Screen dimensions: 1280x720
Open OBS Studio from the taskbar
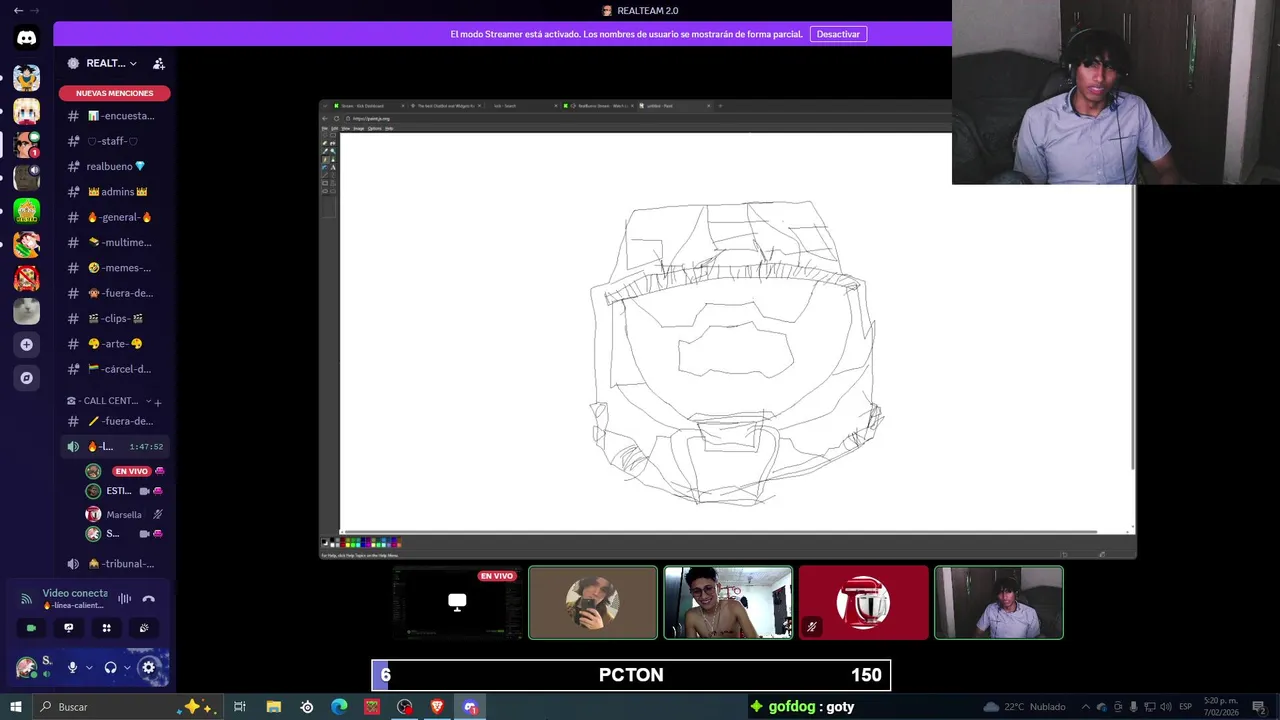pos(404,707)
